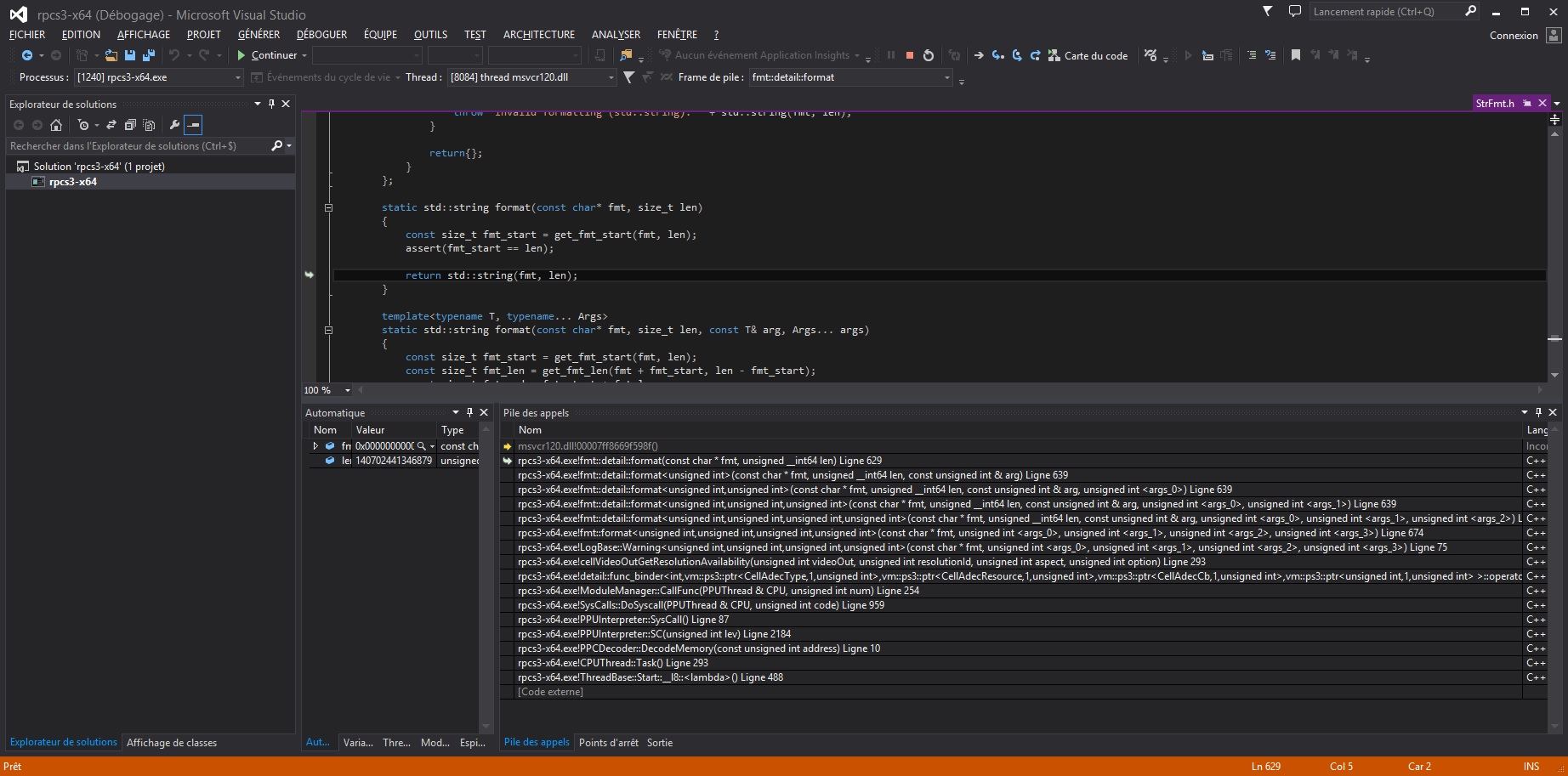This screenshot has width=1568, height=776.
Task: Click the collapse all icon in Solution Explorer
Action: (130, 125)
